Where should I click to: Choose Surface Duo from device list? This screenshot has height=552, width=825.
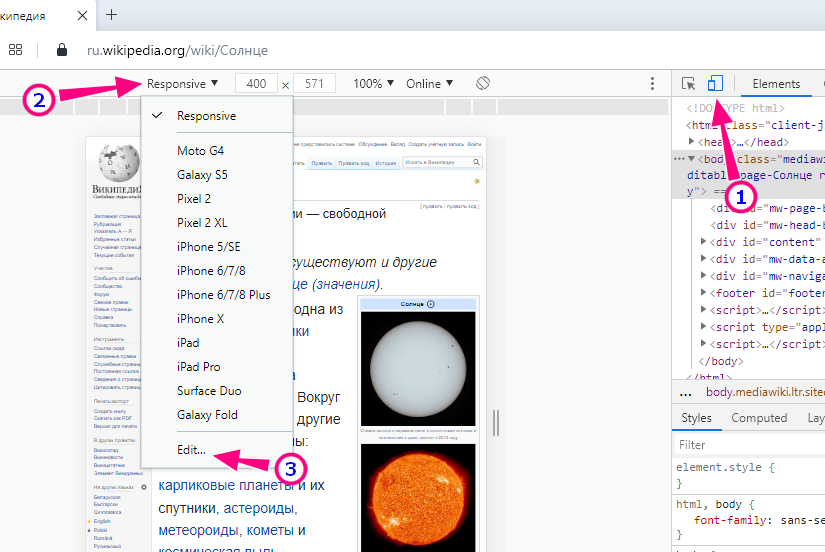tap(217, 391)
